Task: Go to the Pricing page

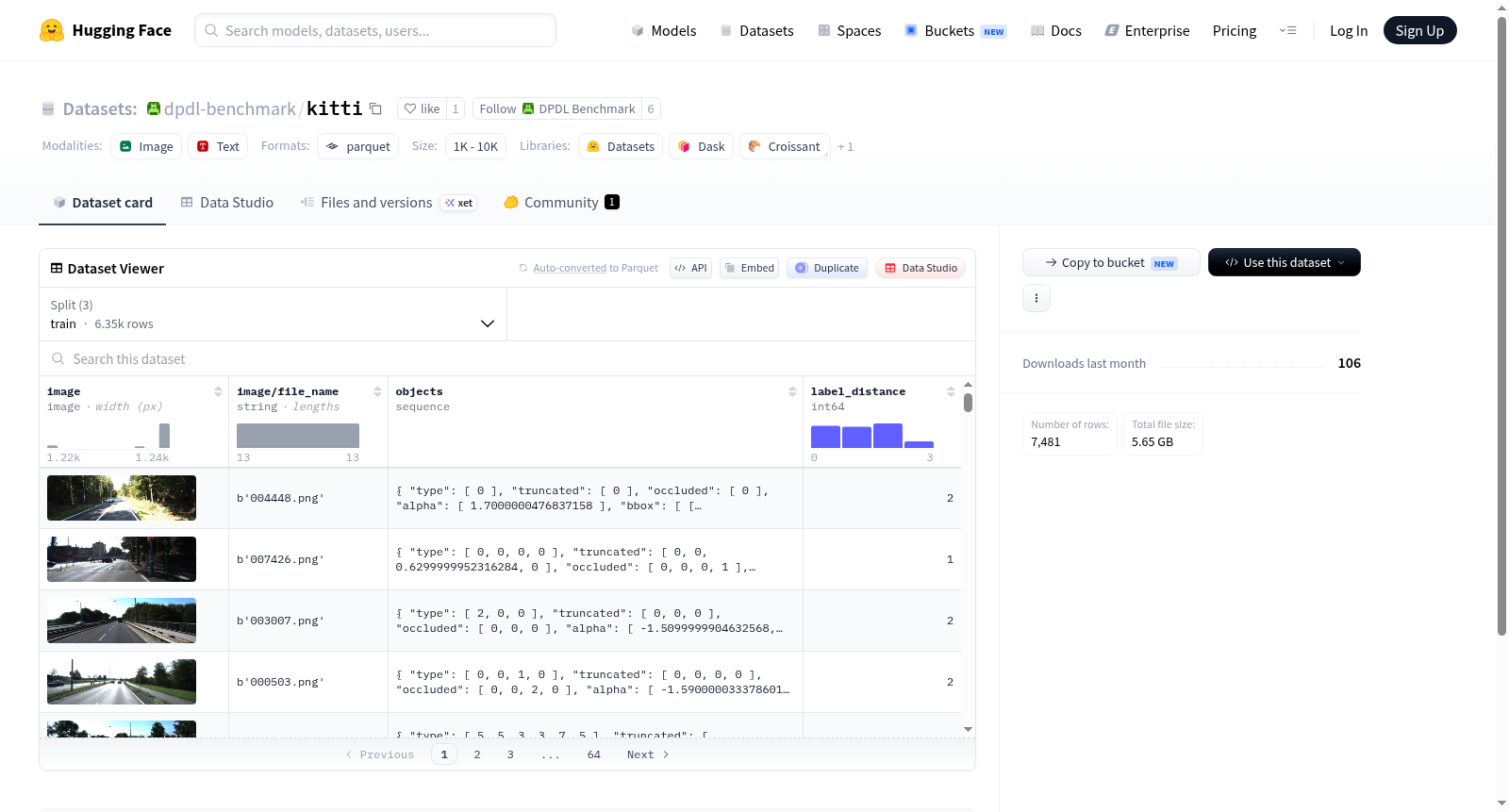Action: pos(1234,30)
